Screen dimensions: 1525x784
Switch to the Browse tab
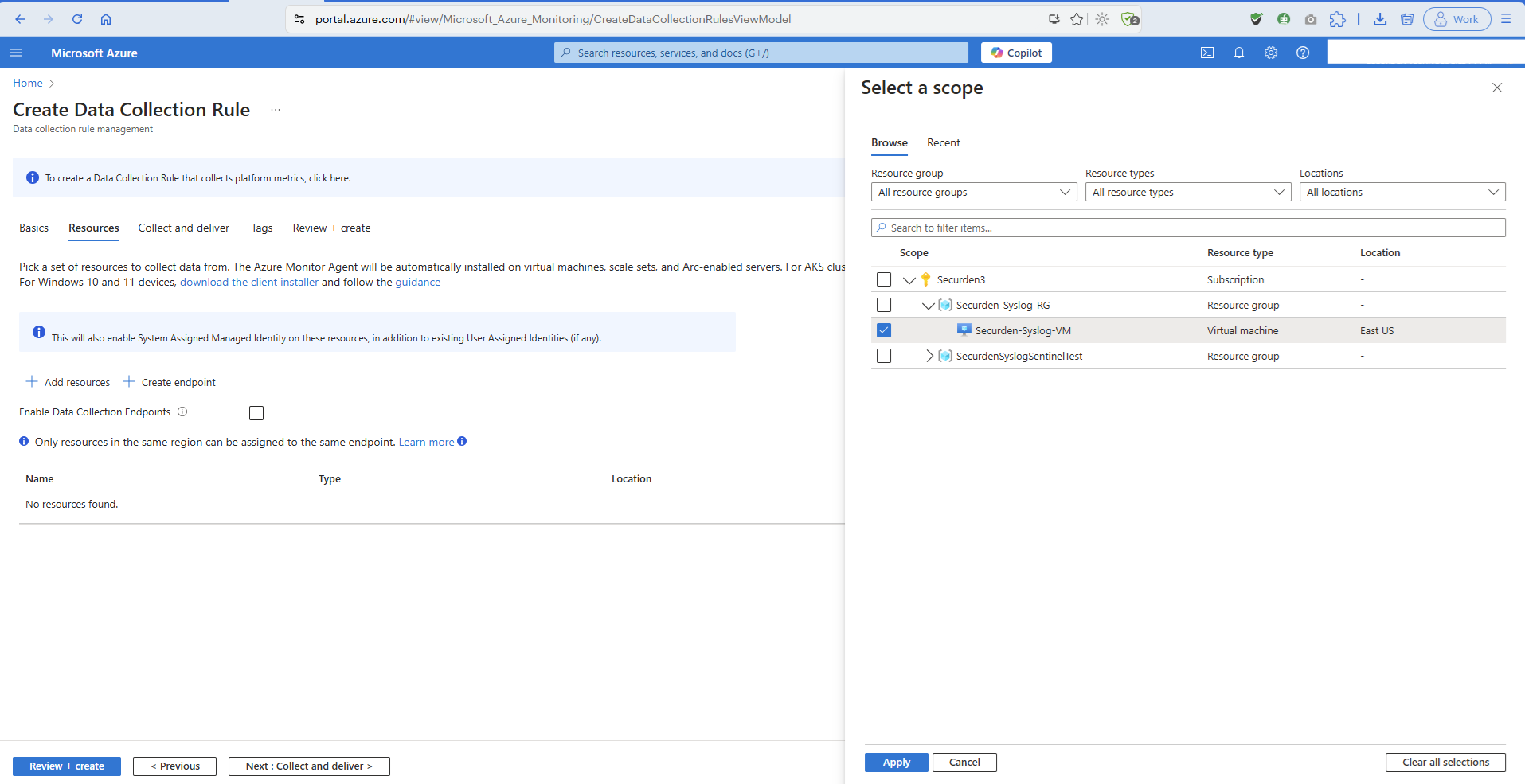[x=890, y=142]
